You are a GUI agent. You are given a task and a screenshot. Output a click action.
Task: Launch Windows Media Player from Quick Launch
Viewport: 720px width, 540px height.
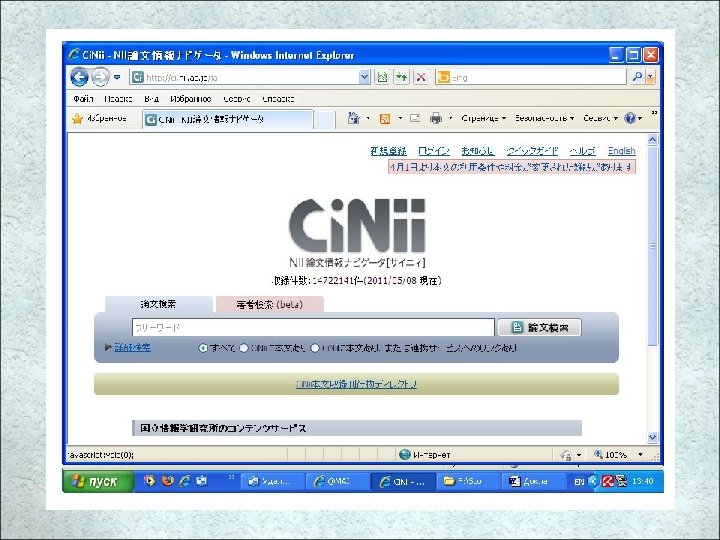click(x=150, y=481)
